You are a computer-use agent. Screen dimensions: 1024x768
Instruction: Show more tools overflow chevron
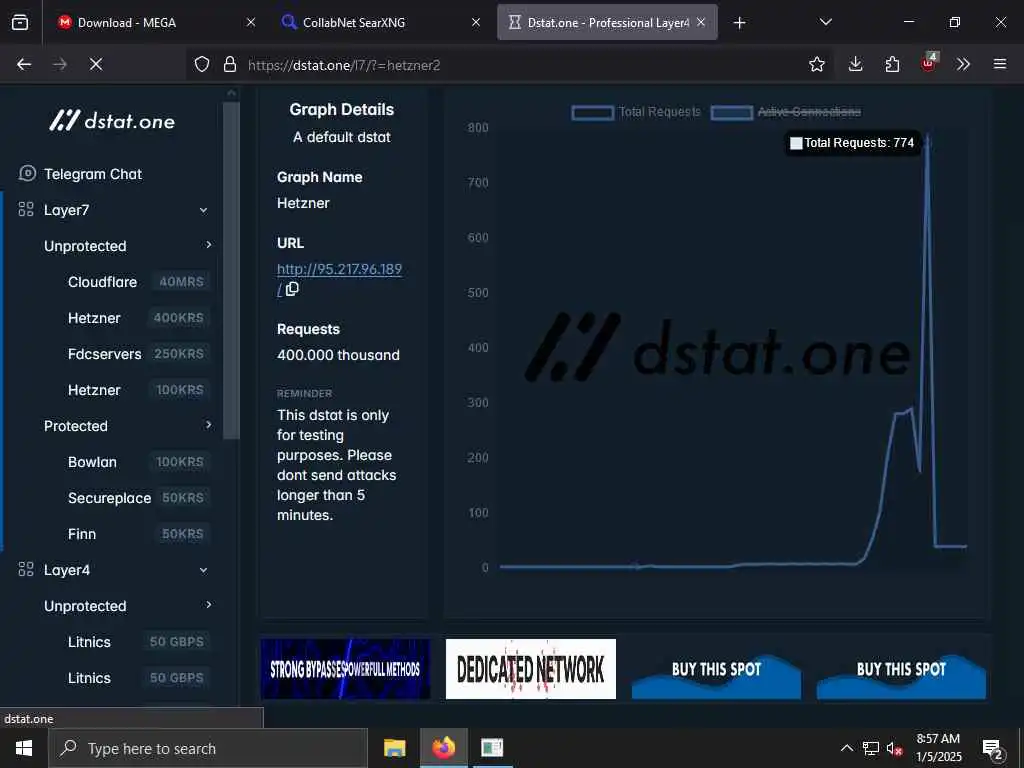963,64
